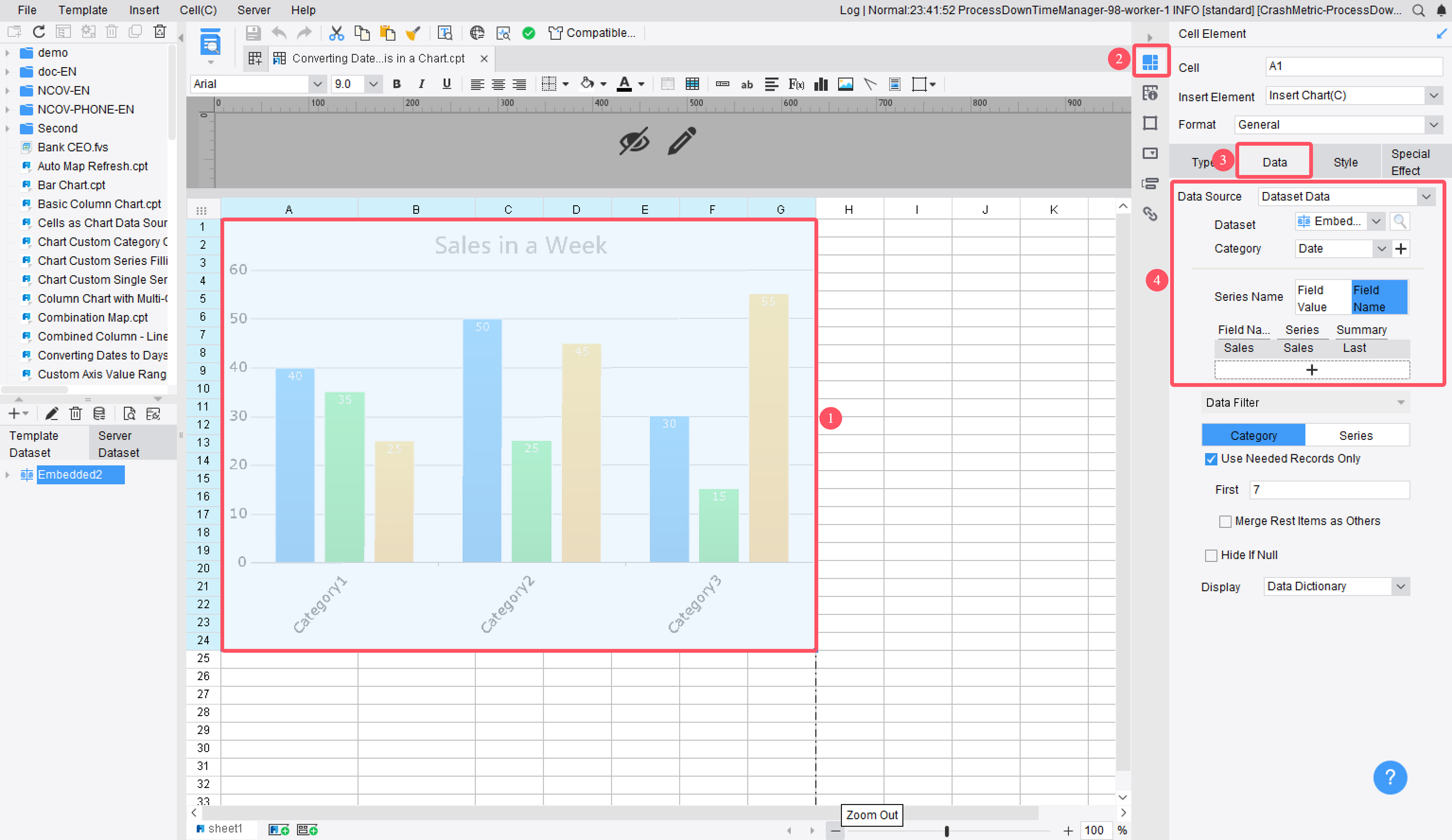The width and height of the screenshot is (1452, 840).
Task: Click the Insert Chart bar icon
Action: point(821,84)
